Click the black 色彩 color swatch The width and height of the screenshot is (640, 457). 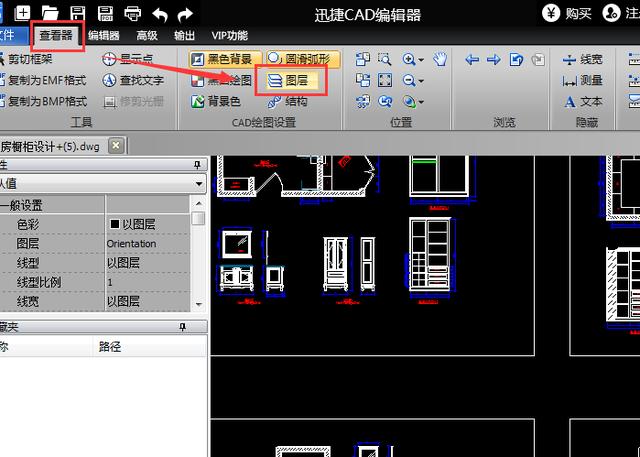pos(115,224)
